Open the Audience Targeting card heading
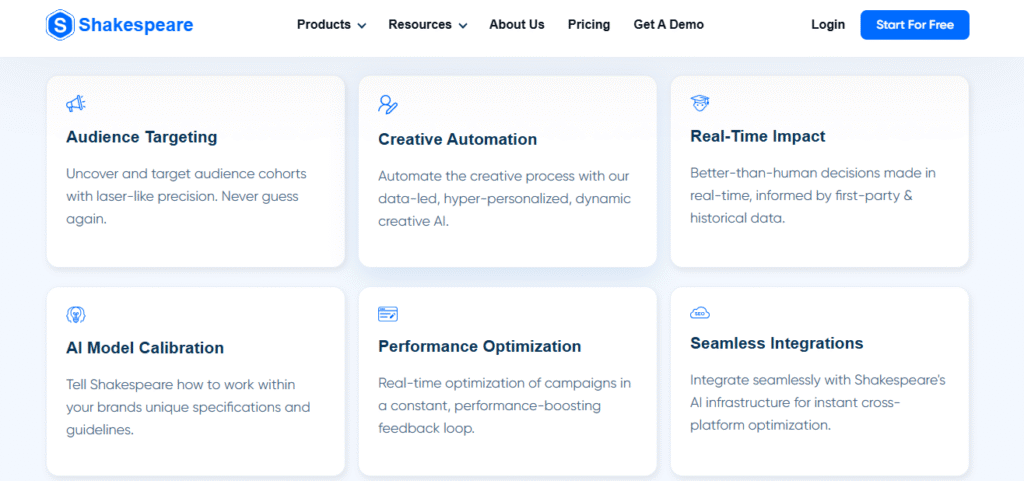The width and height of the screenshot is (1024, 481). point(141,137)
